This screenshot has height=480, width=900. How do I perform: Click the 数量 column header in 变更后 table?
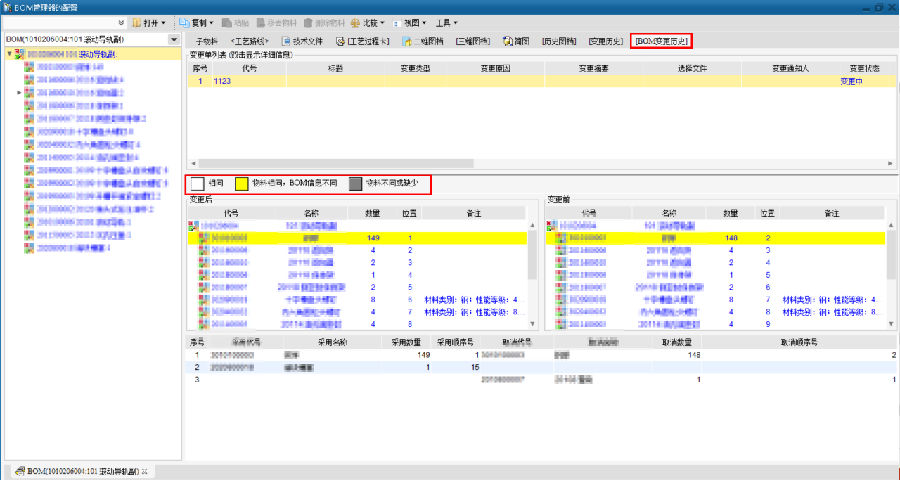[x=372, y=214]
